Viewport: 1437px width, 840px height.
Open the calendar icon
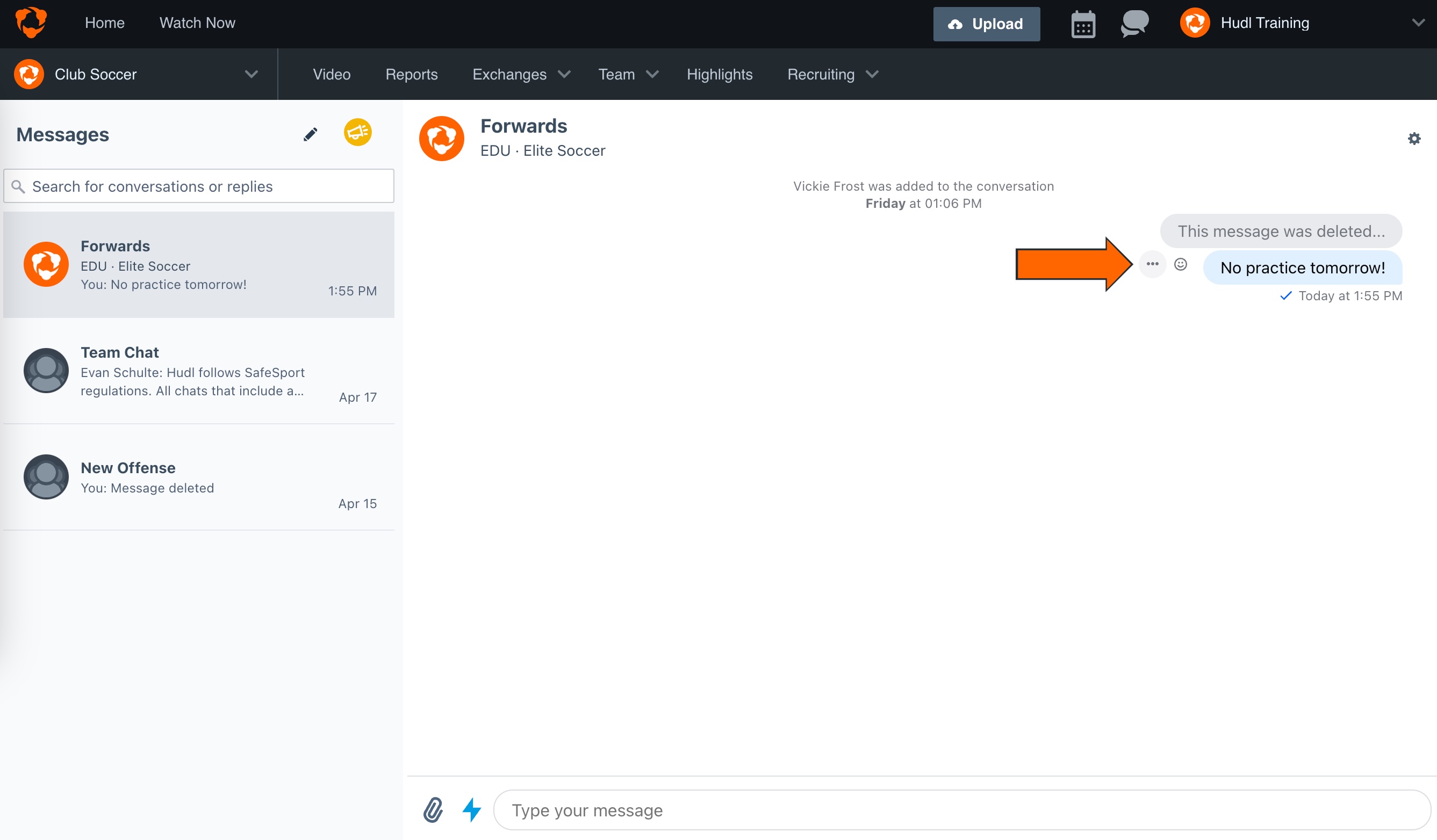[x=1083, y=24]
